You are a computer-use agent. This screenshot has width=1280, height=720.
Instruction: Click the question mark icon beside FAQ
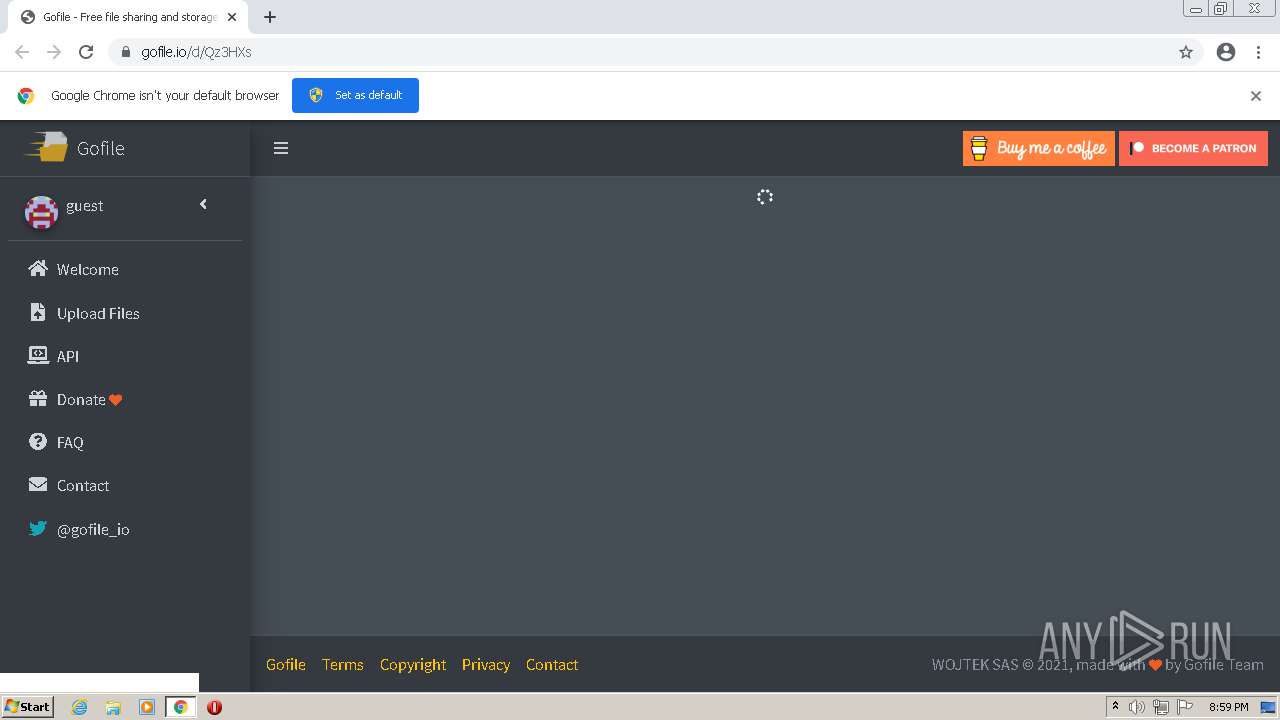38,441
